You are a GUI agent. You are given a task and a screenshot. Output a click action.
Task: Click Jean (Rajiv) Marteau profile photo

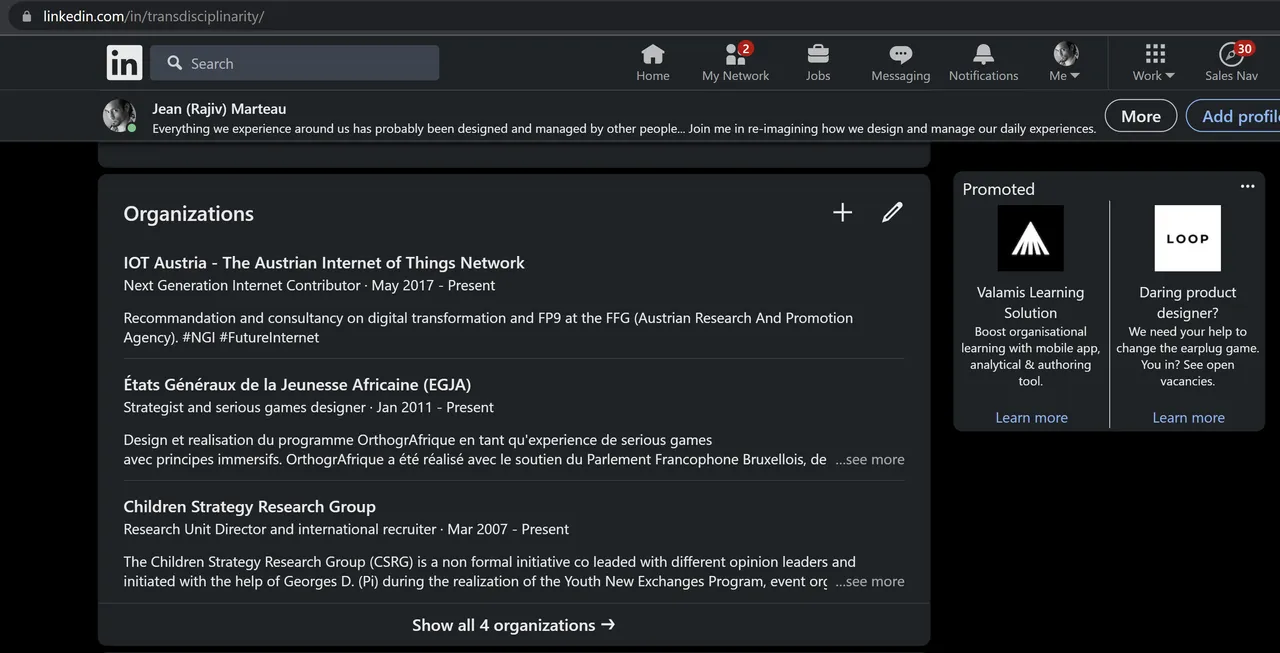coord(119,116)
